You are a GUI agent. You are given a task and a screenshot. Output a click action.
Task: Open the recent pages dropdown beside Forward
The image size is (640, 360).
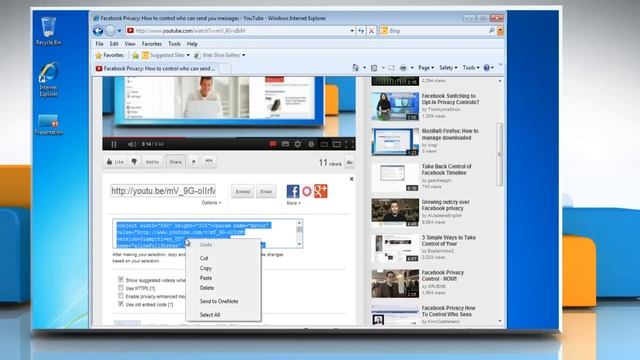pos(119,31)
